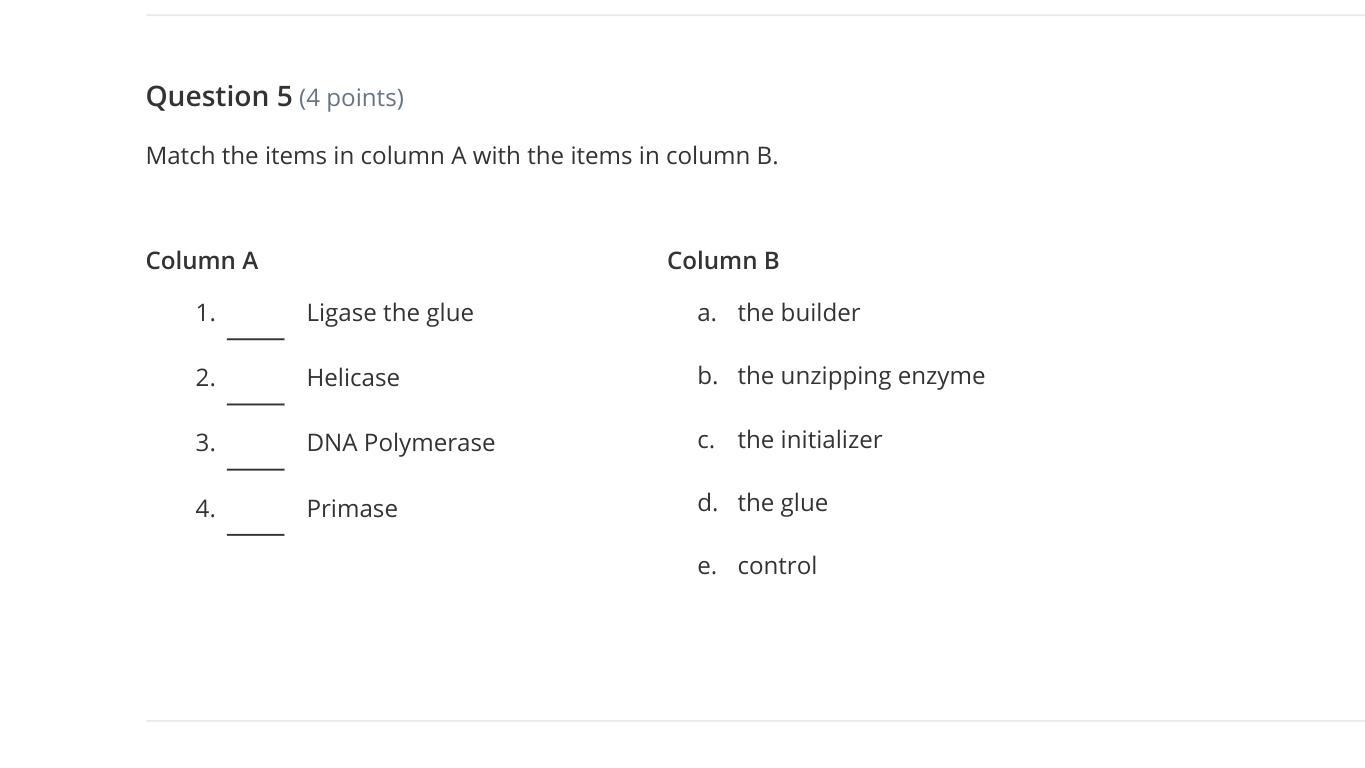Select the 'control' option
This screenshot has width=1365, height=768.
click(777, 566)
